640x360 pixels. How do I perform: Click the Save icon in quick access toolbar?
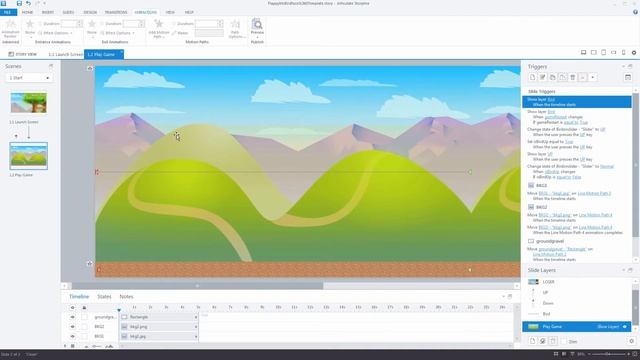tap(19, 3)
